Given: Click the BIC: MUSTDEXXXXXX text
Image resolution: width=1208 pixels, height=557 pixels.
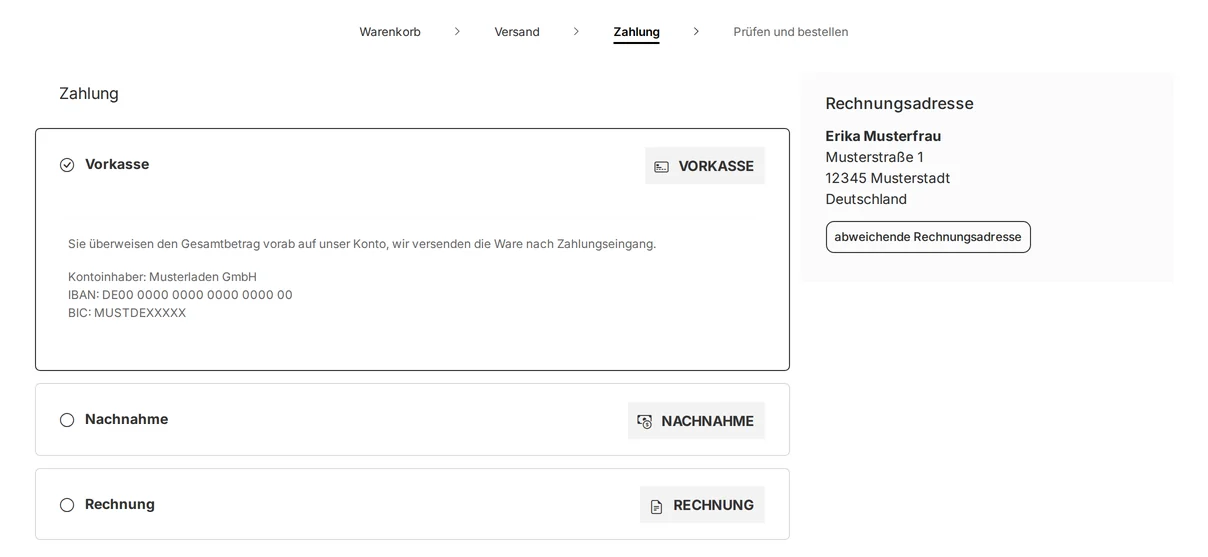Looking at the screenshot, I should pos(127,313).
